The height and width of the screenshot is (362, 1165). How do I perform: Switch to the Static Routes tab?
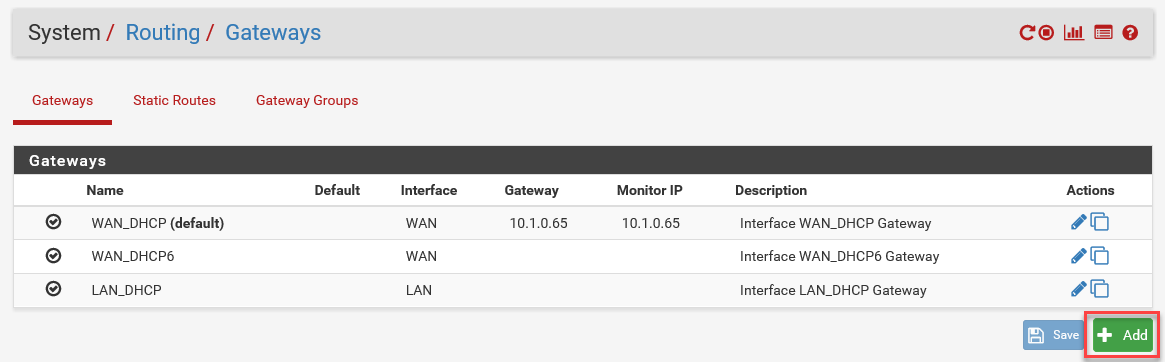(175, 100)
